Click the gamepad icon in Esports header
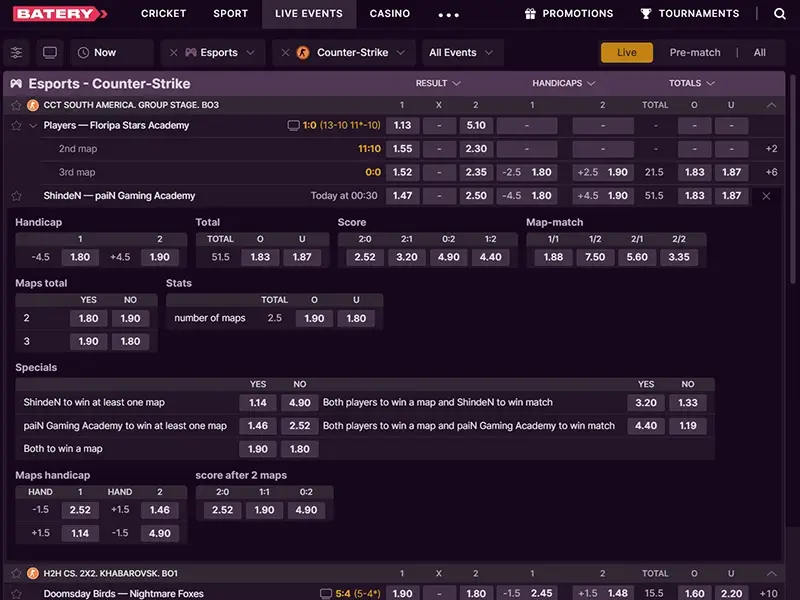Viewport: 800px width, 600px height. pos(16,84)
